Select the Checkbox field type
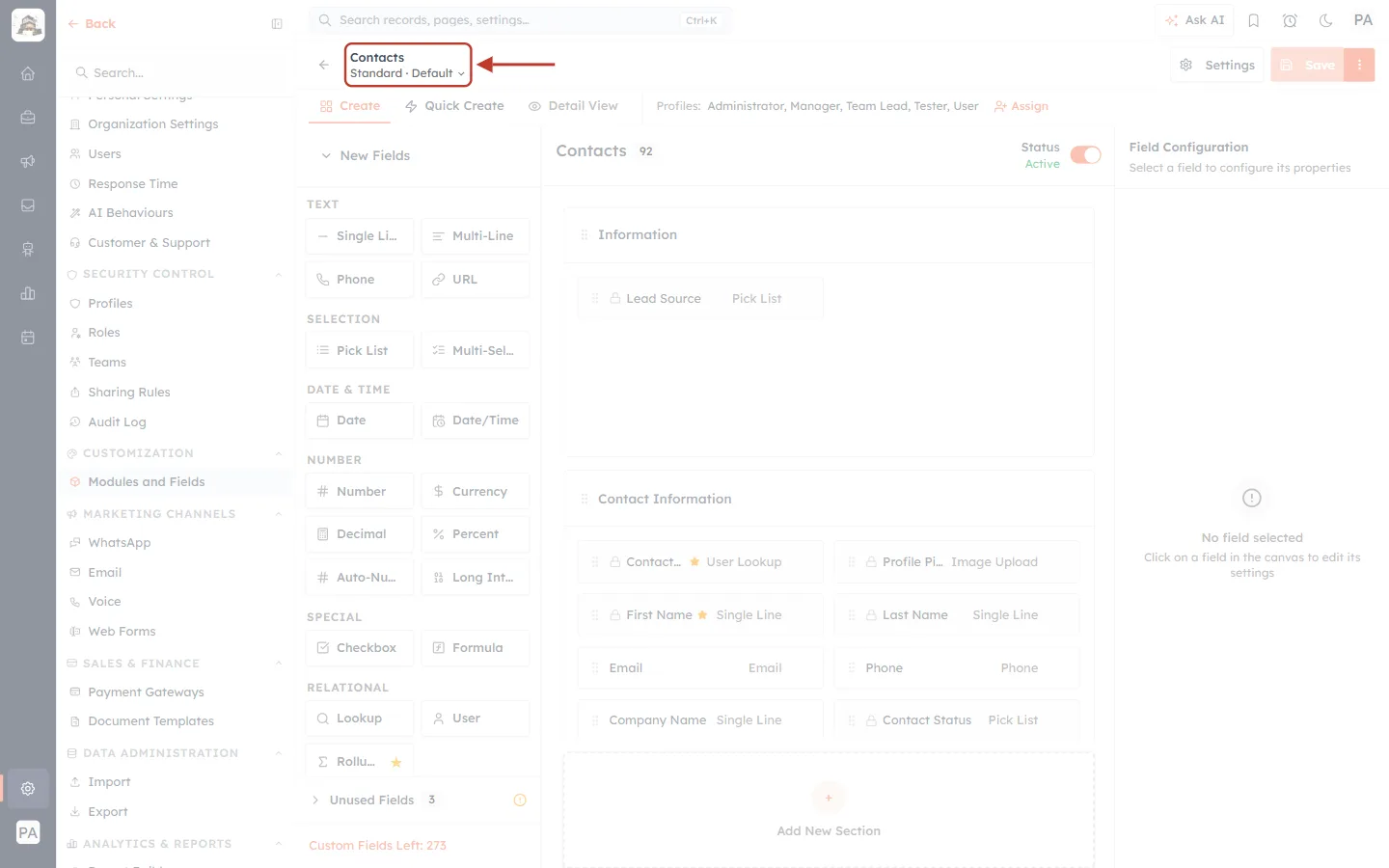 pyautogui.click(x=360, y=648)
